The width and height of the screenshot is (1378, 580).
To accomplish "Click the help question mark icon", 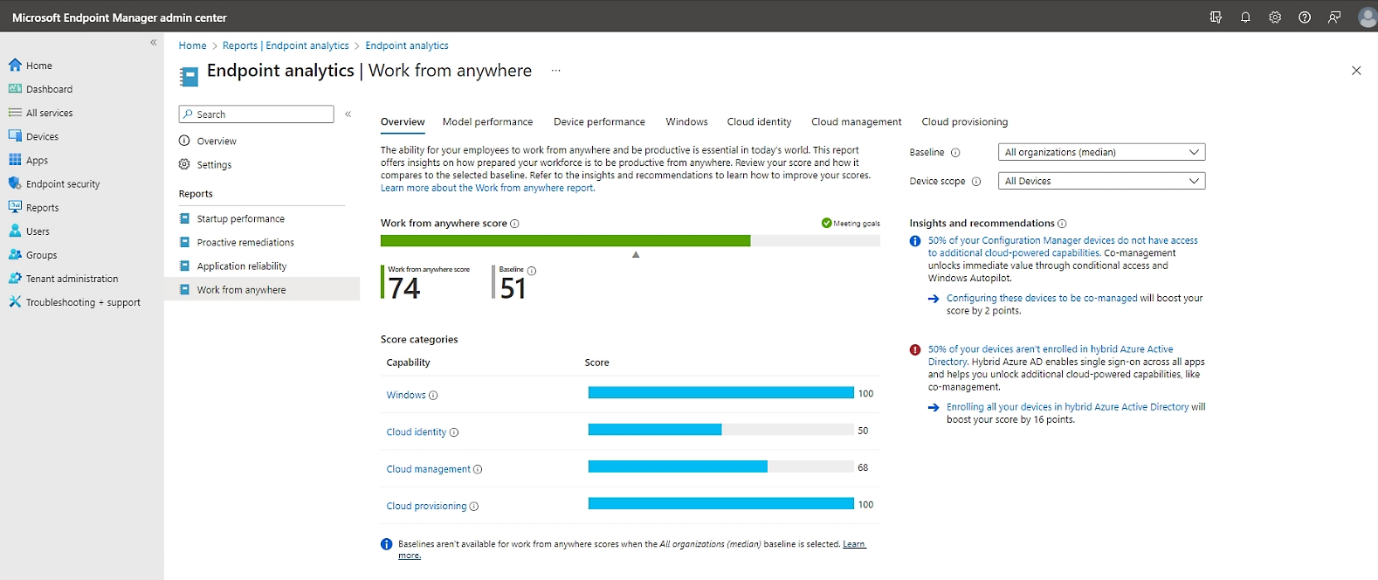I will pyautogui.click(x=1304, y=17).
